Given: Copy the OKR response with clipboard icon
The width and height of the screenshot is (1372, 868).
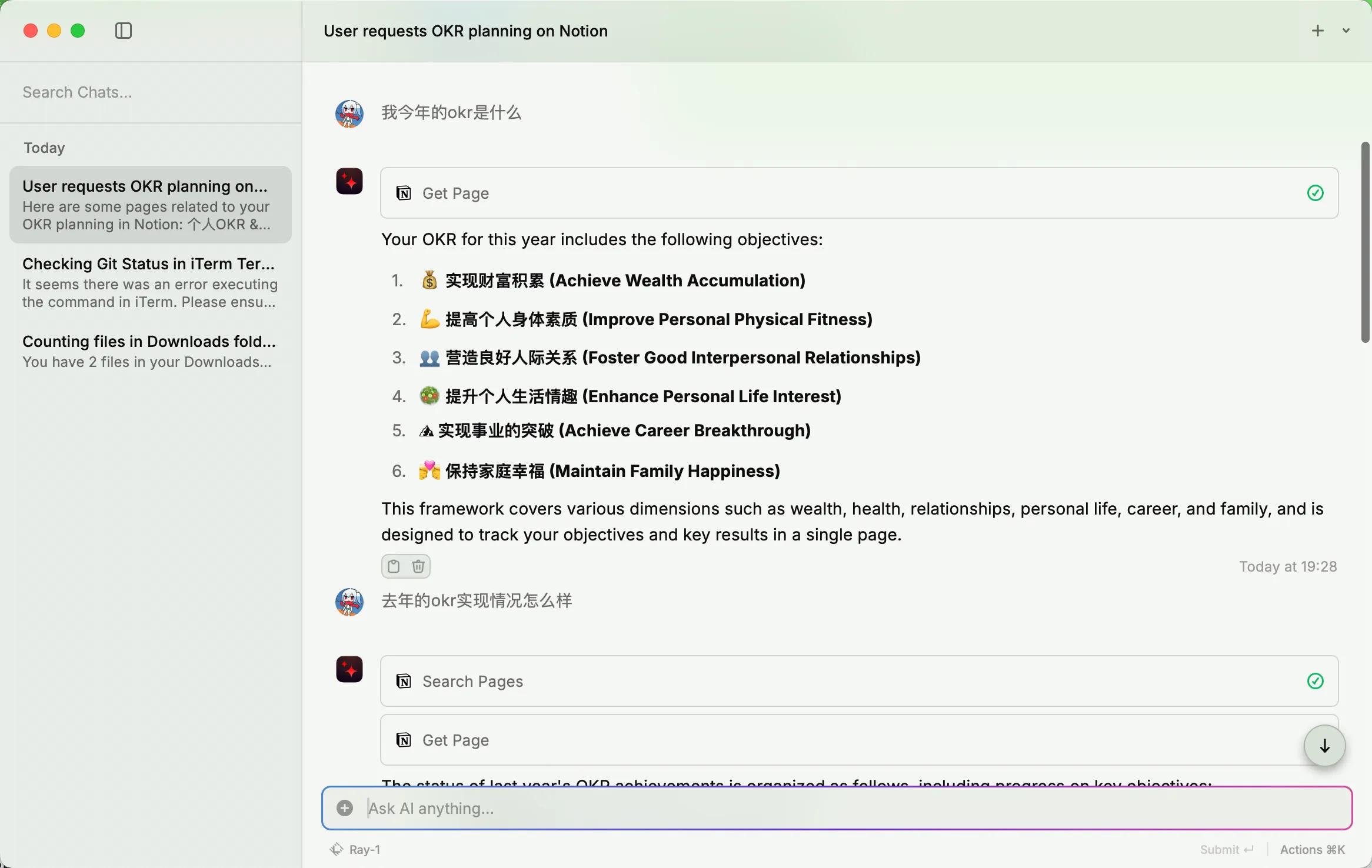Looking at the screenshot, I should coord(394,566).
